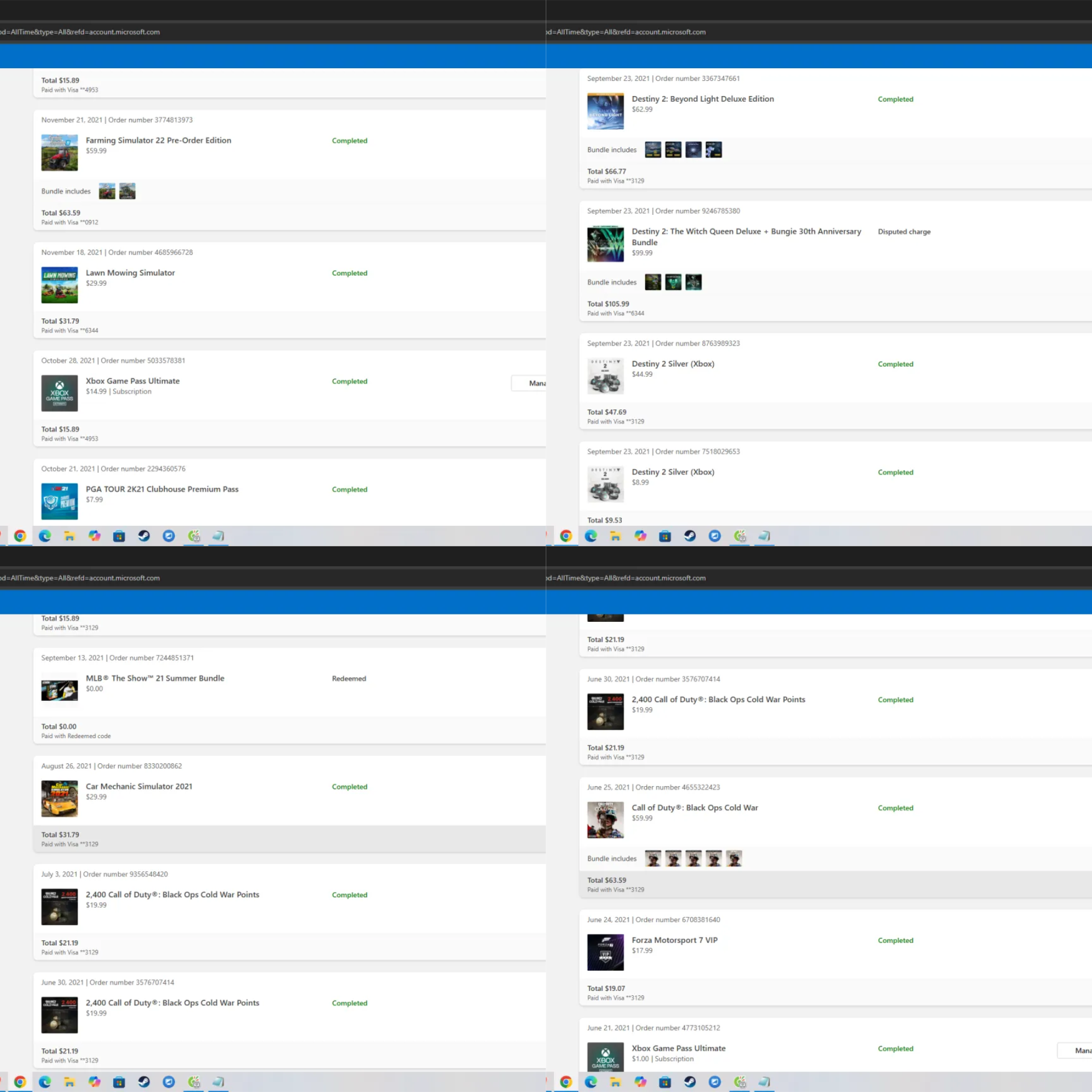
Task: Open the Call of Duty Black Ops Cold War cover
Action: point(605,819)
